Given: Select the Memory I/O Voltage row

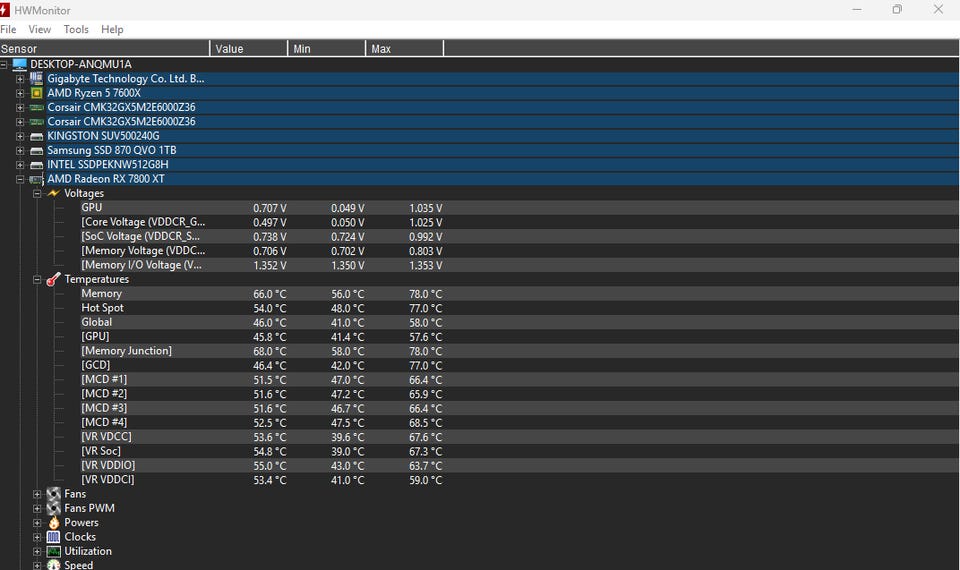Looking at the screenshot, I should tap(141, 265).
